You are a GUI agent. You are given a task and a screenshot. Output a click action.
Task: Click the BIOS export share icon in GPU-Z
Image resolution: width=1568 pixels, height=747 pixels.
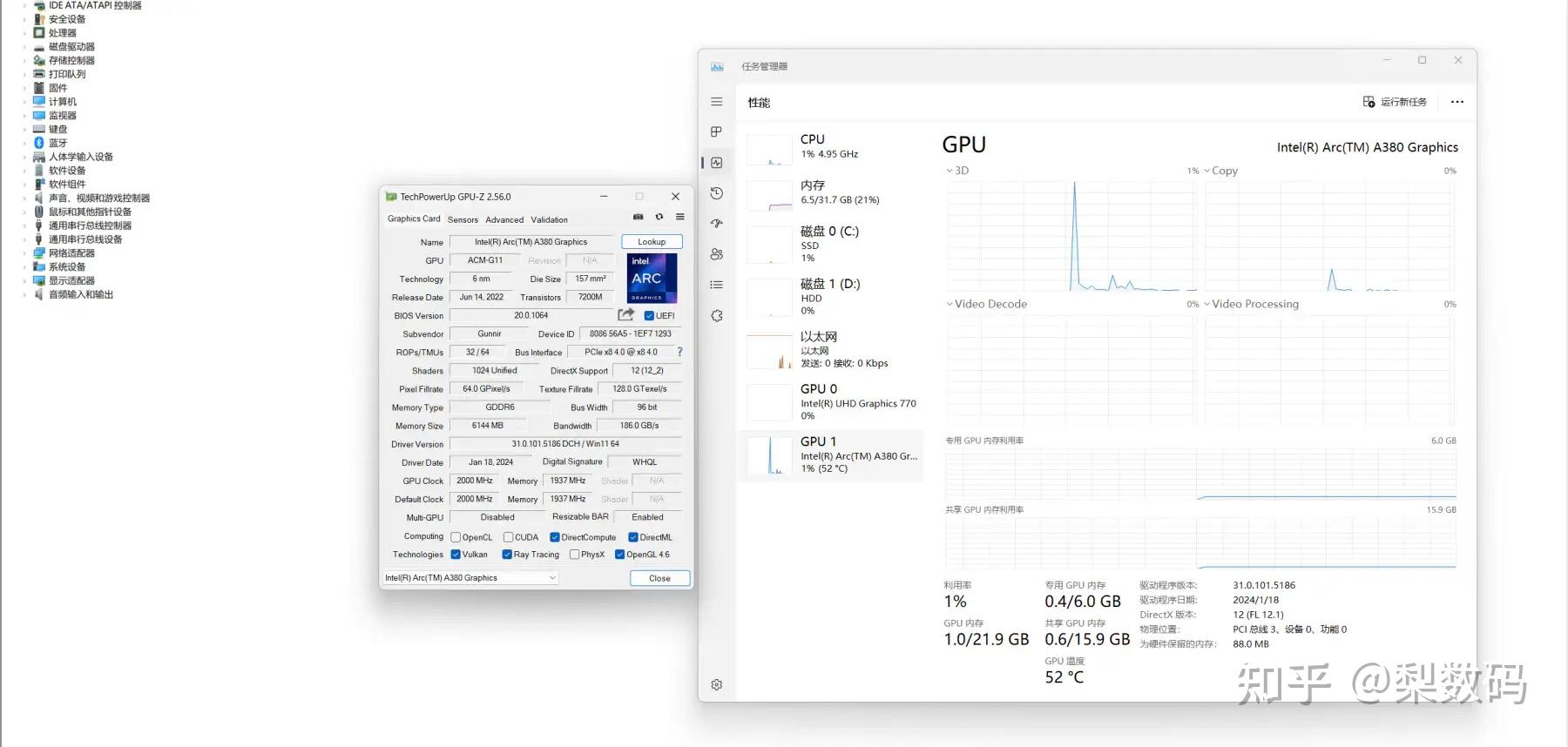[626, 314]
